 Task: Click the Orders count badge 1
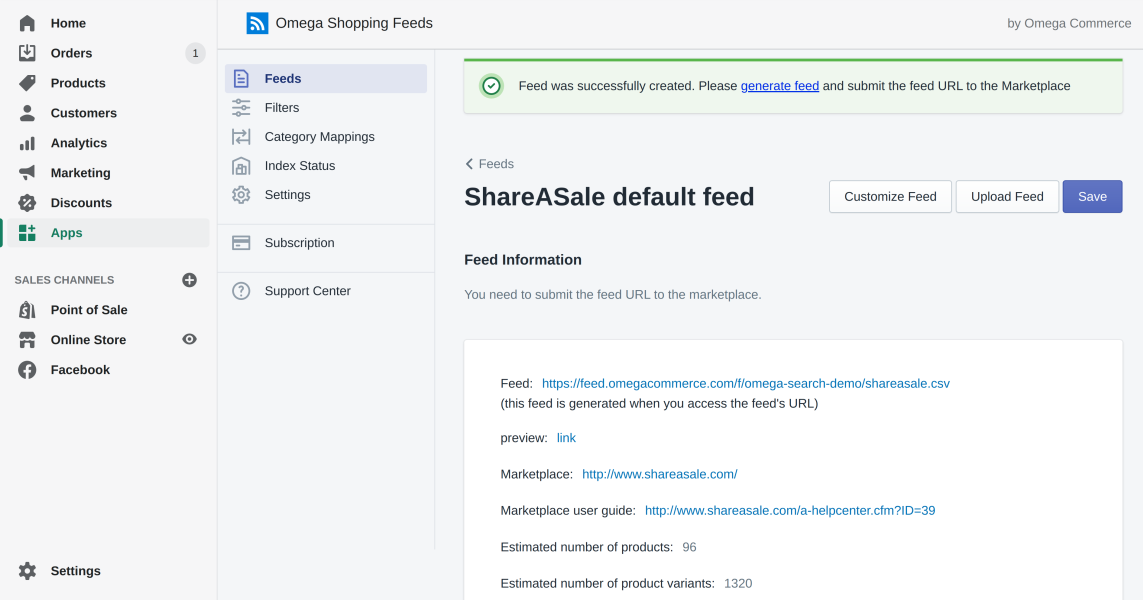[195, 53]
